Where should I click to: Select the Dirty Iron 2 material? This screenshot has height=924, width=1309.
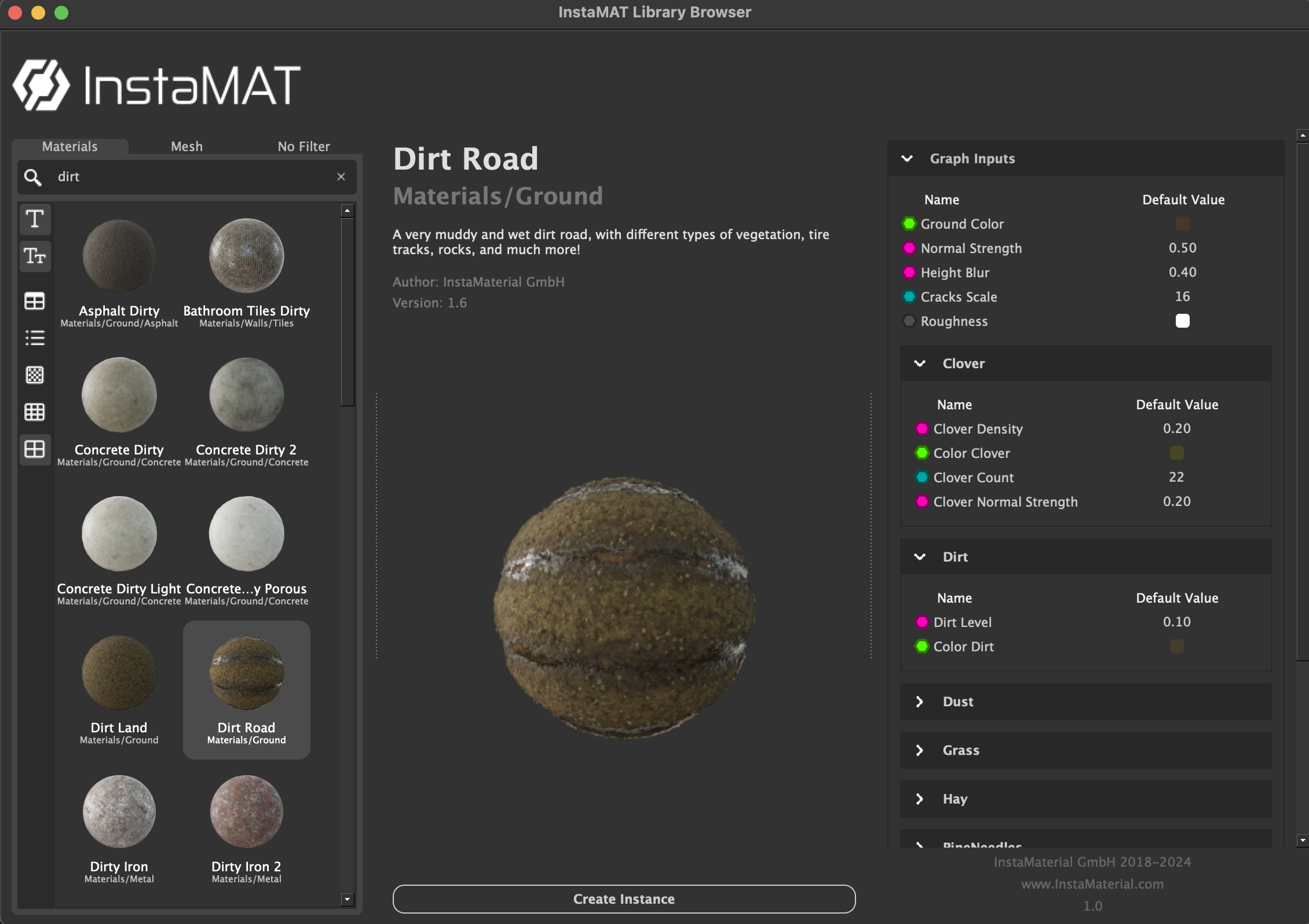(247, 829)
